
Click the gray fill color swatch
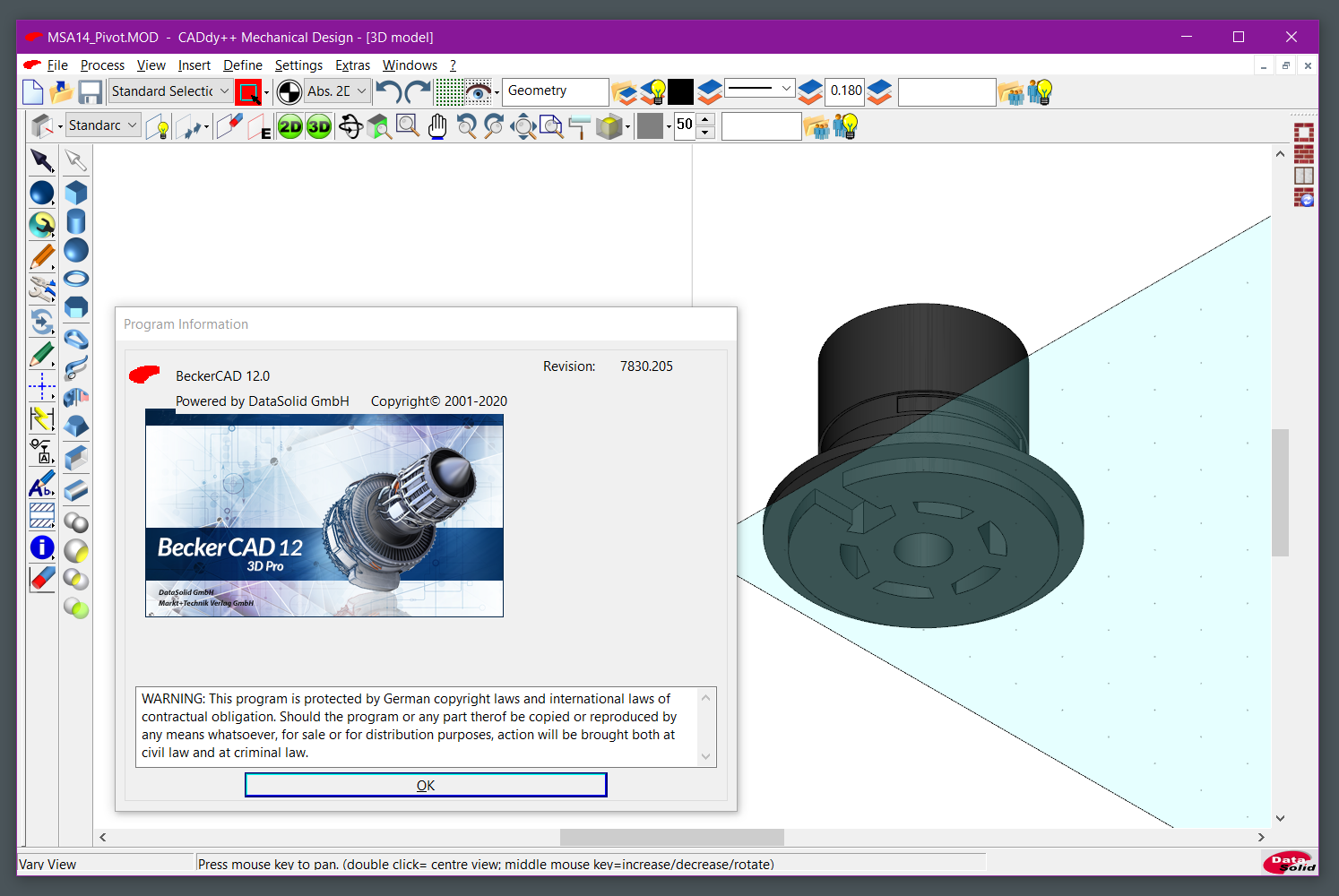pyautogui.click(x=650, y=126)
